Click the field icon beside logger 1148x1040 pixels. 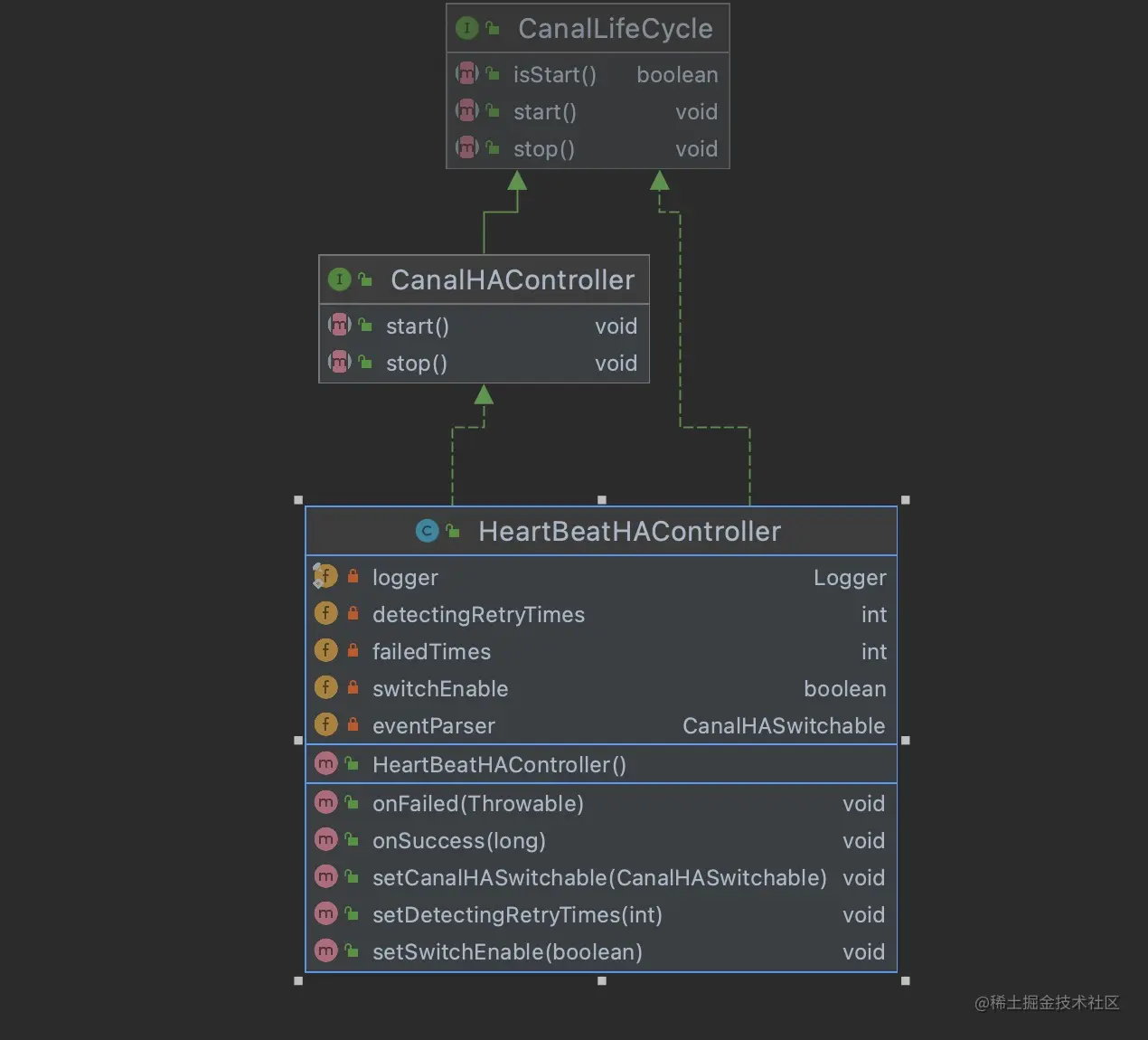325,576
